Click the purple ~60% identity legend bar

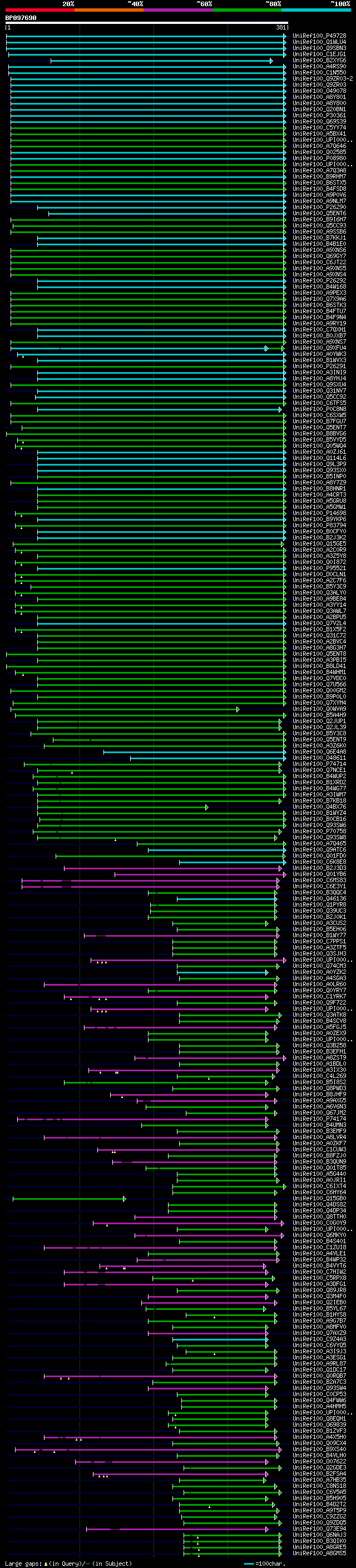click(x=179, y=11)
